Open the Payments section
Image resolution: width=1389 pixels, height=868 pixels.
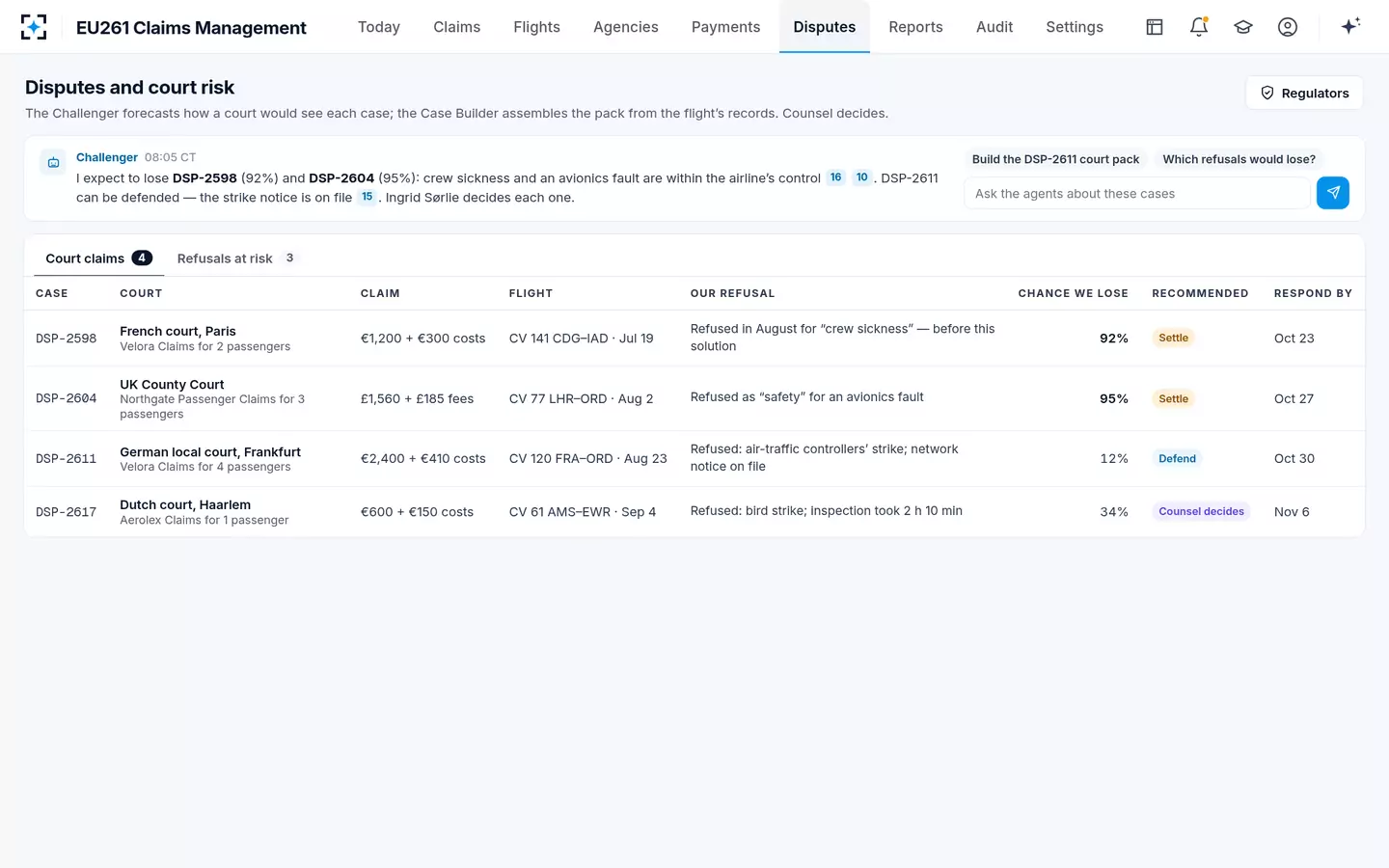coord(726,27)
